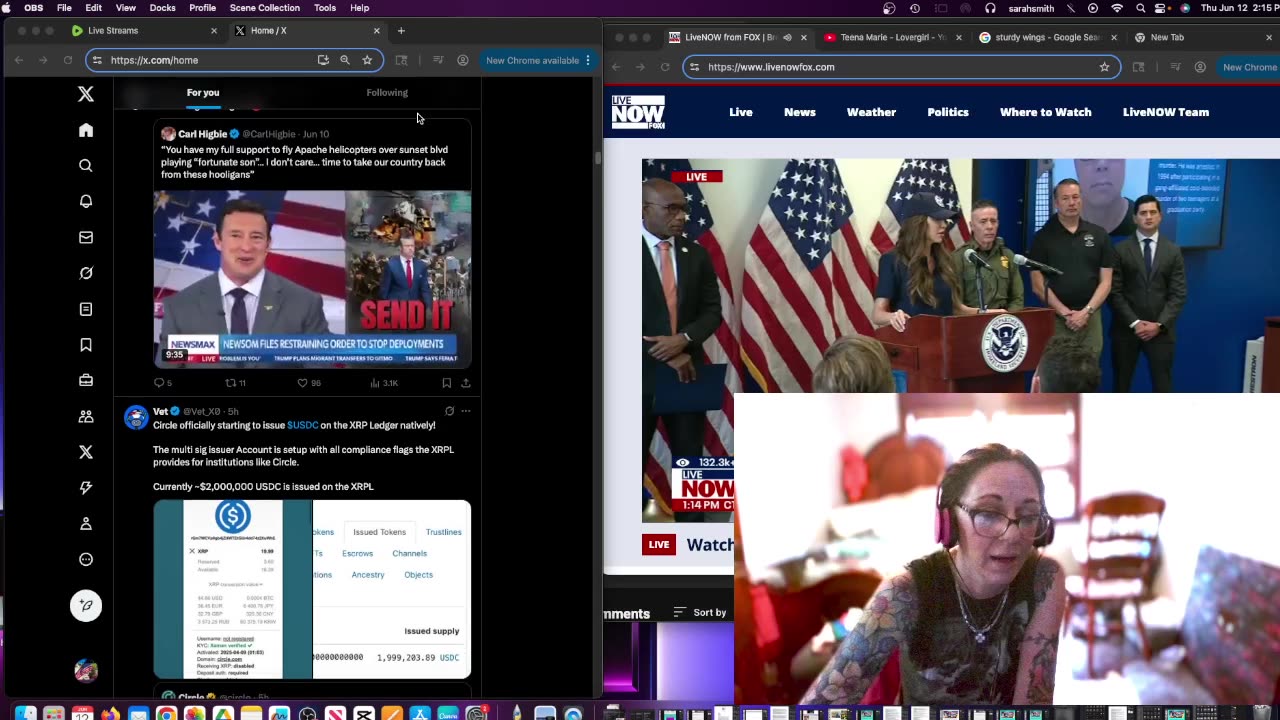Open the Profile person icon in X sidebar
This screenshot has height=720, width=1280.
click(x=86, y=524)
